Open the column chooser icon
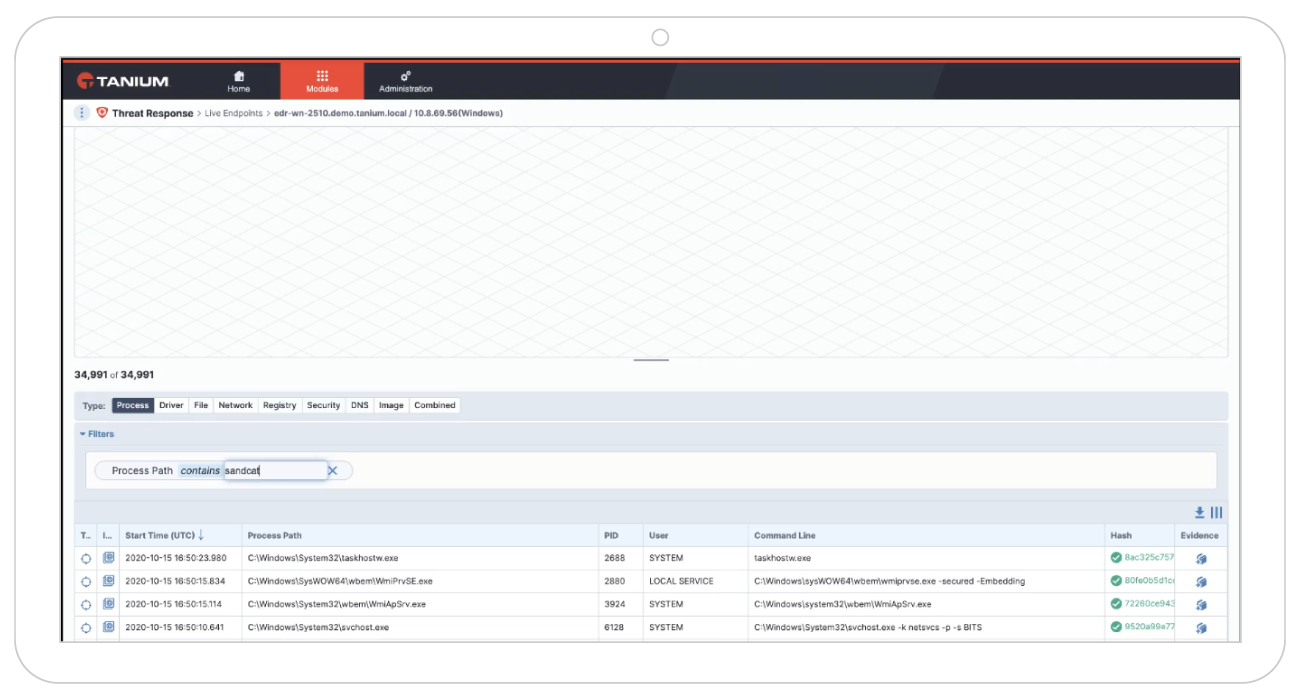The image size is (1300, 700). click(1217, 512)
